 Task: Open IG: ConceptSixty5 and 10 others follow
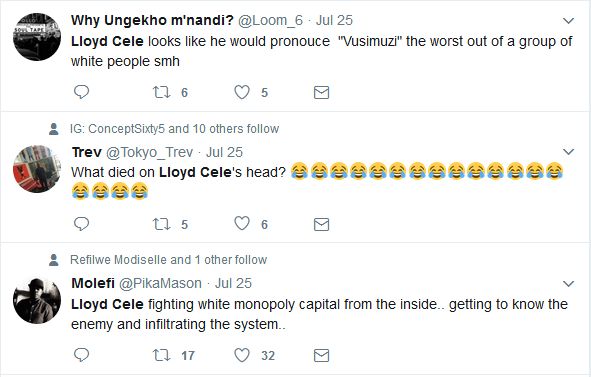[174, 129]
